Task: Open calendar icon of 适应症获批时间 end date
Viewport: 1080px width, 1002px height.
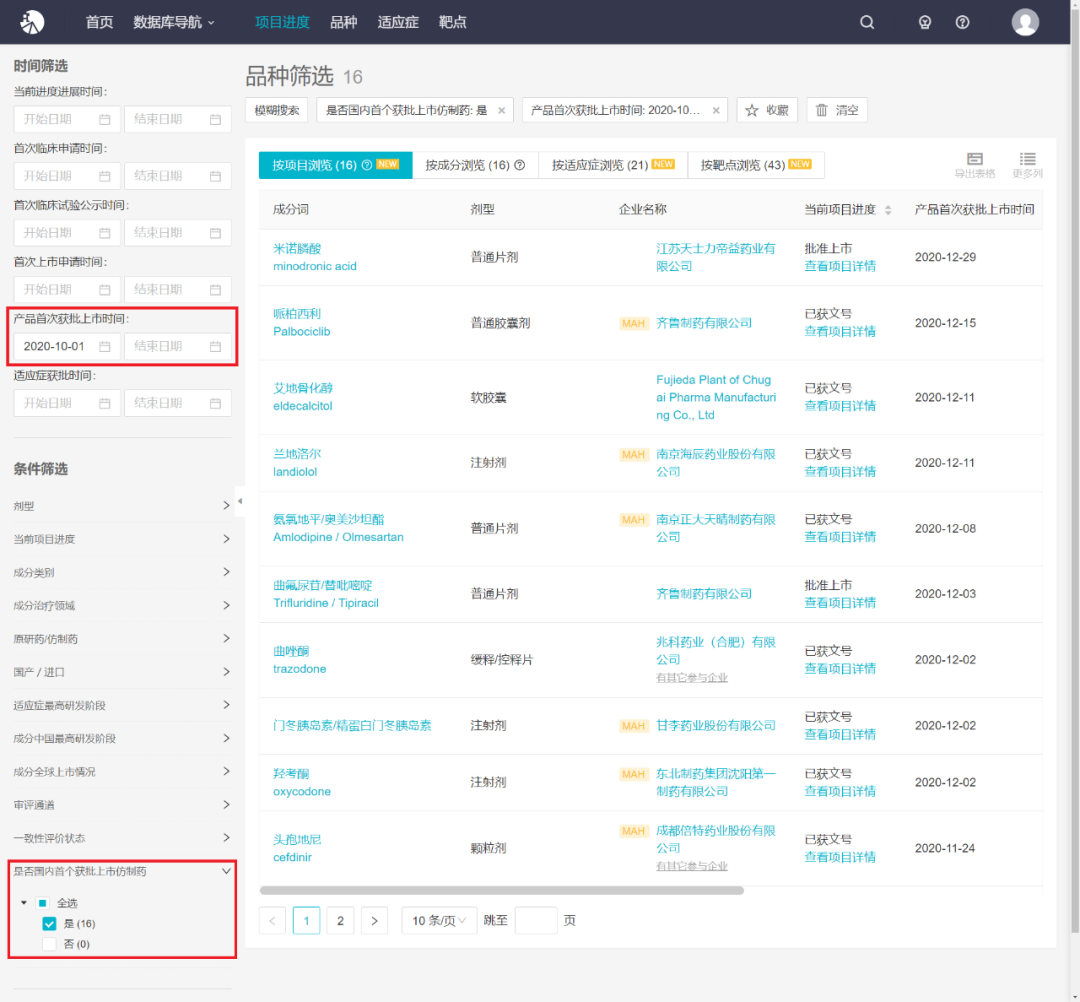Action: 216,403
